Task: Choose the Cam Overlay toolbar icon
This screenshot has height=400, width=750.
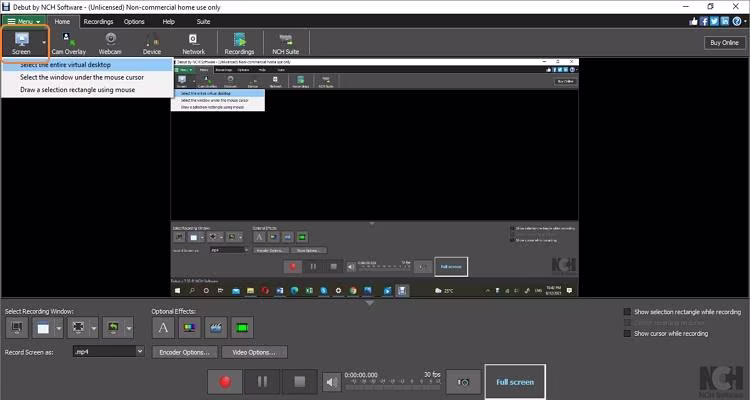Action: pyautogui.click(x=68, y=43)
